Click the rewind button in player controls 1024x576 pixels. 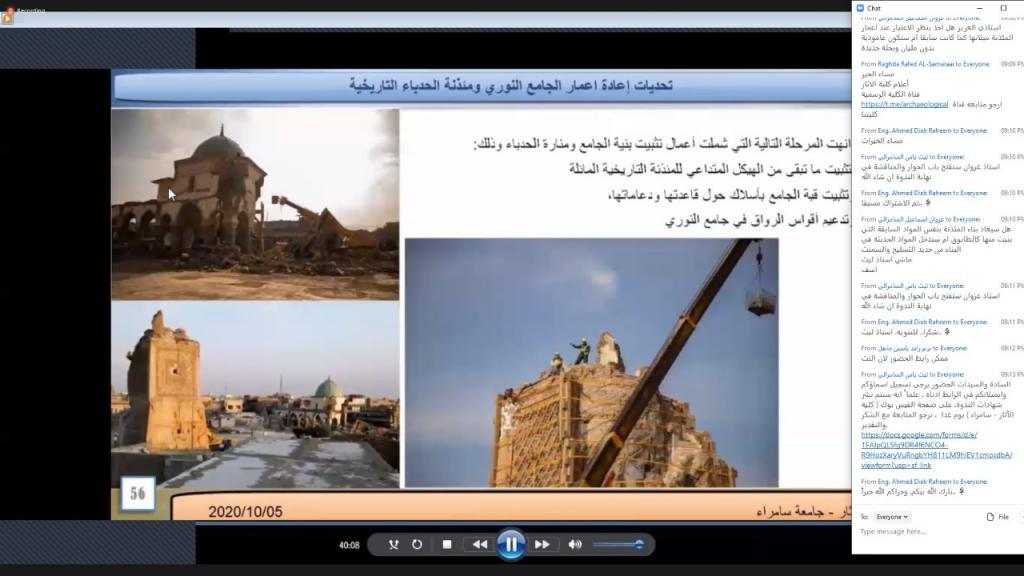pyautogui.click(x=480, y=545)
